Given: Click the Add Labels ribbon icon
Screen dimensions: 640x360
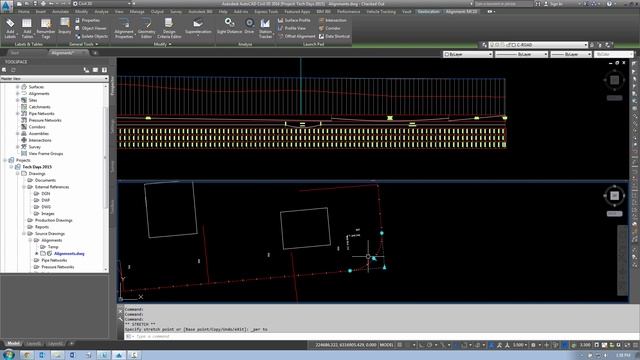Looking at the screenshot, I should [10, 28].
